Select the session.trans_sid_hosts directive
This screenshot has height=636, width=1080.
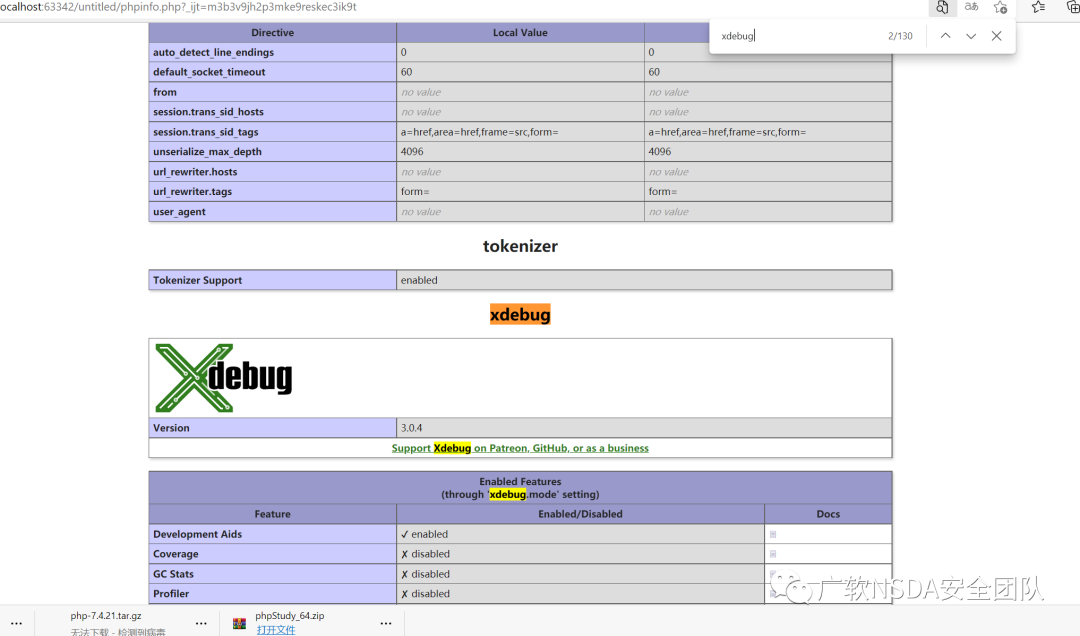coord(208,112)
